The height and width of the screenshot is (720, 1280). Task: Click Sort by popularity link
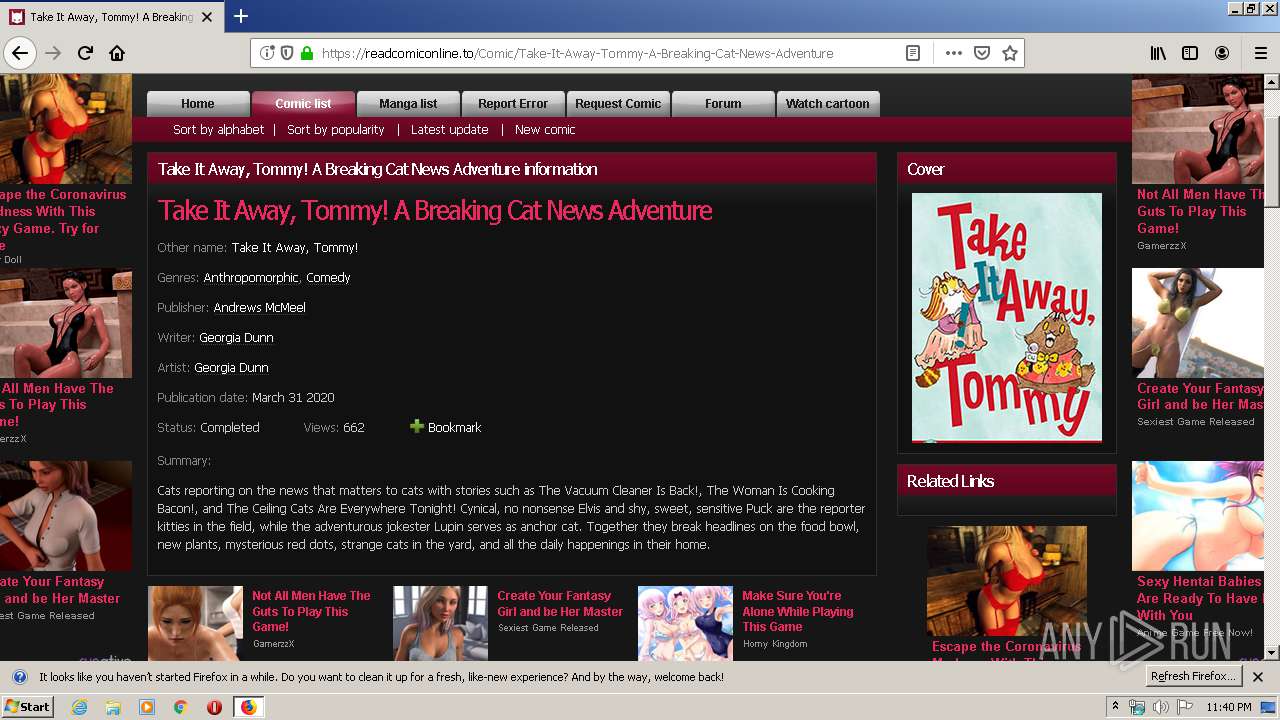coord(336,130)
